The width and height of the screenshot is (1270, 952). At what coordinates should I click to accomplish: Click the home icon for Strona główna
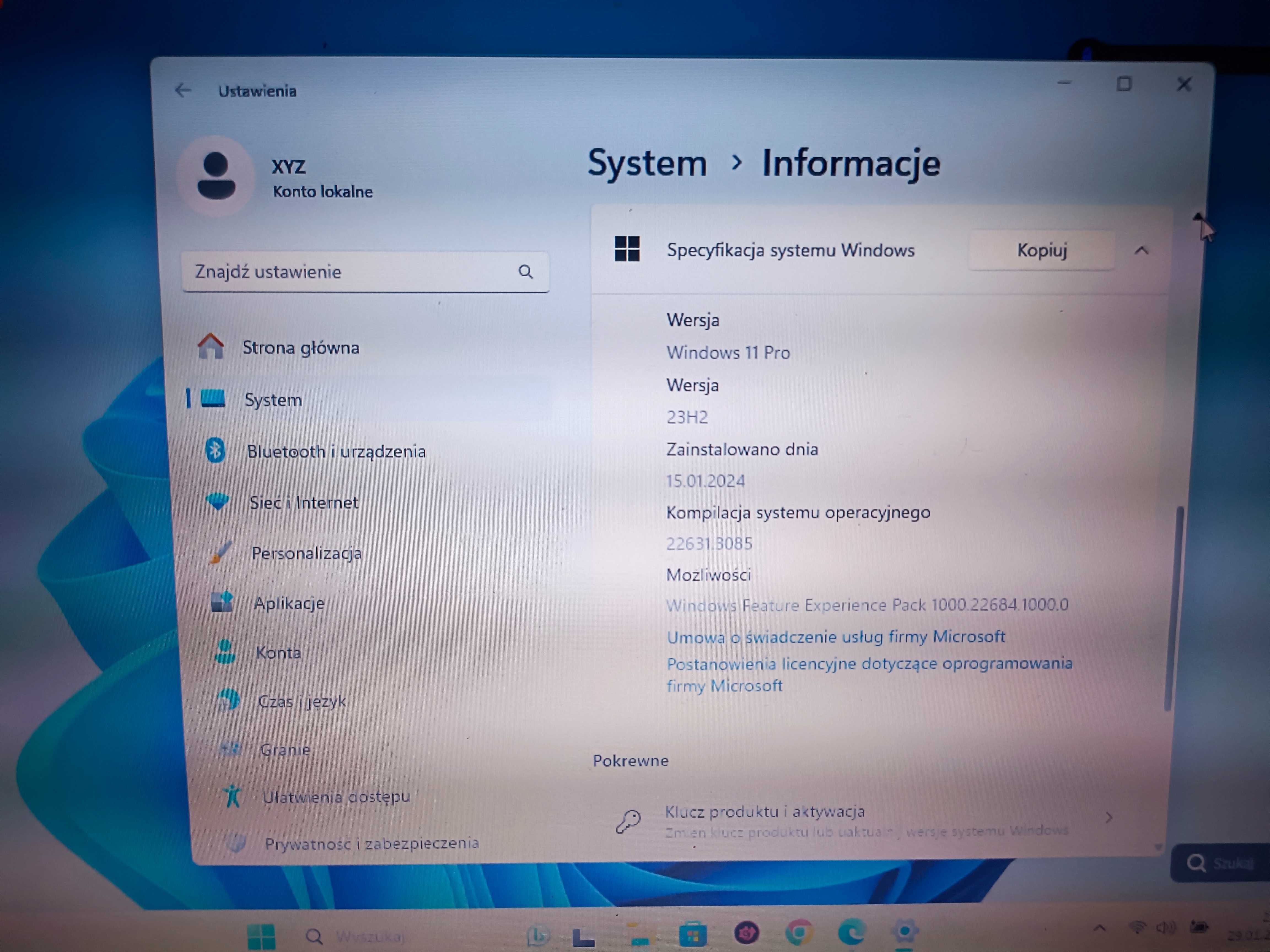coord(211,346)
